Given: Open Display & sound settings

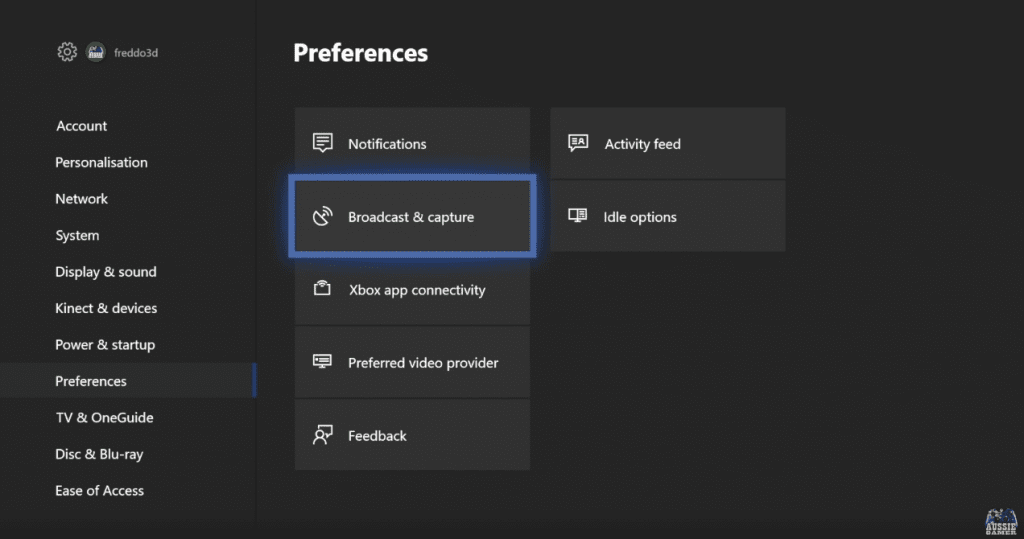Looking at the screenshot, I should (106, 272).
